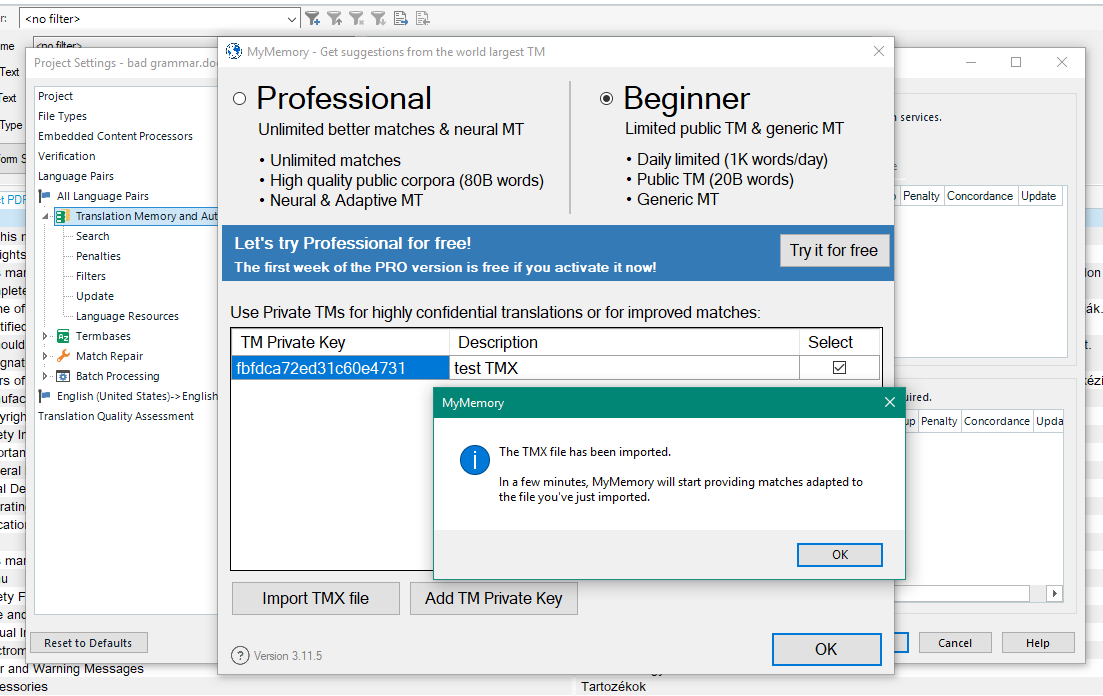Viewport: 1103px width, 696px height.
Task: Select the fbfdca72ed31c60e4731 key cell
Action: [340, 368]
